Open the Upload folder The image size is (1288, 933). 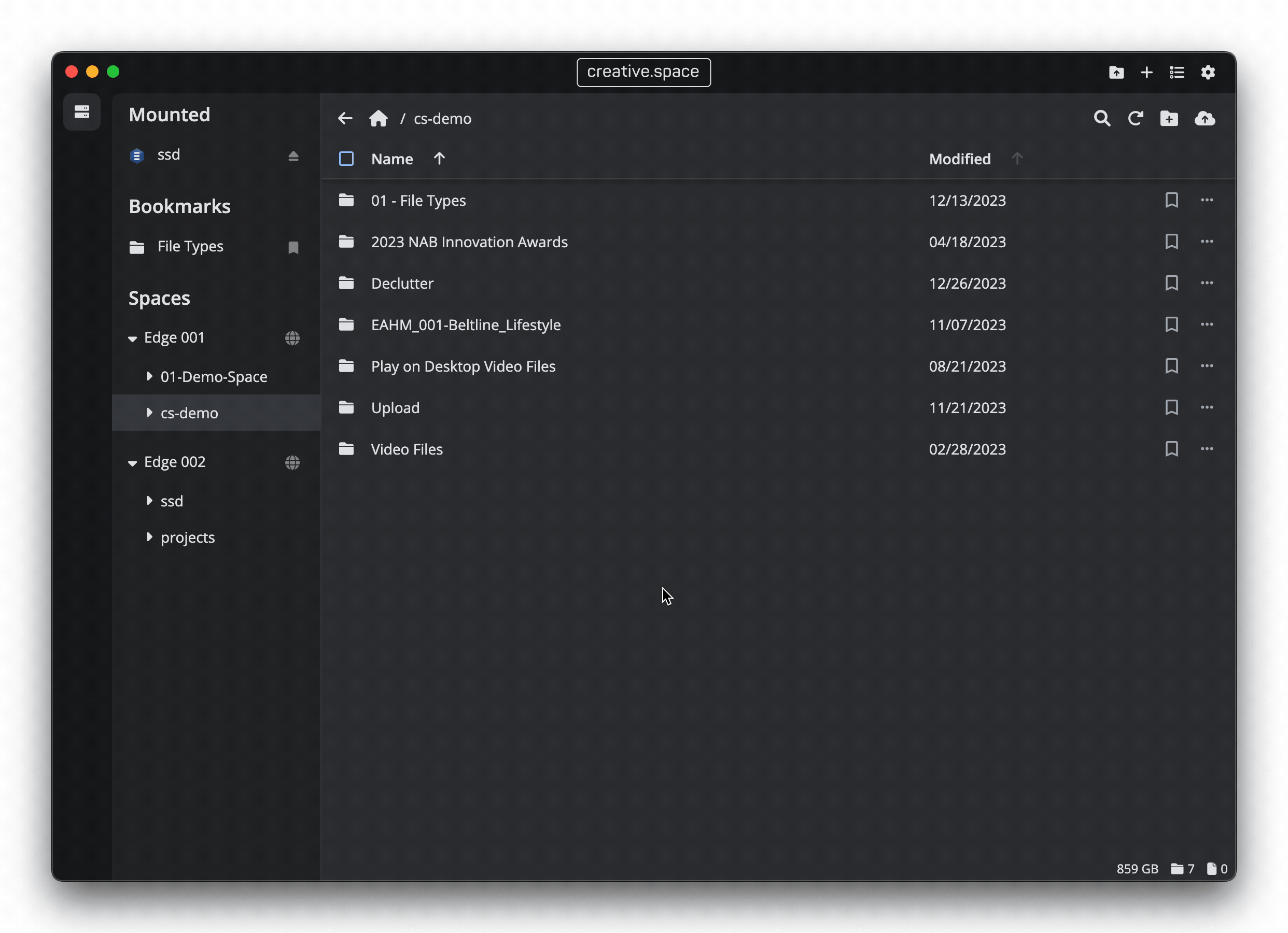pos(395,408)
